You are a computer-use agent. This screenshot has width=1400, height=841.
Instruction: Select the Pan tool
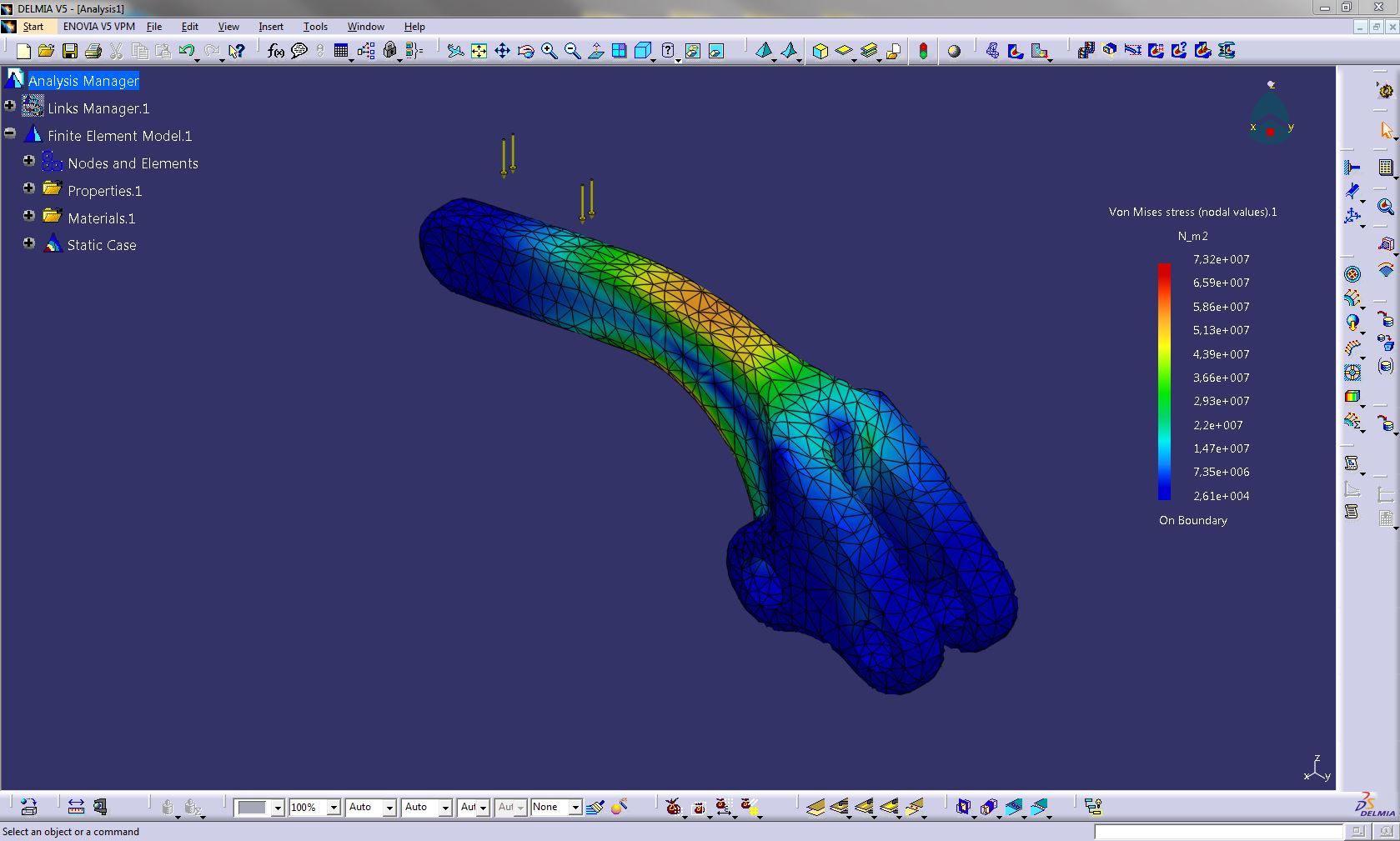click(502, 52)
